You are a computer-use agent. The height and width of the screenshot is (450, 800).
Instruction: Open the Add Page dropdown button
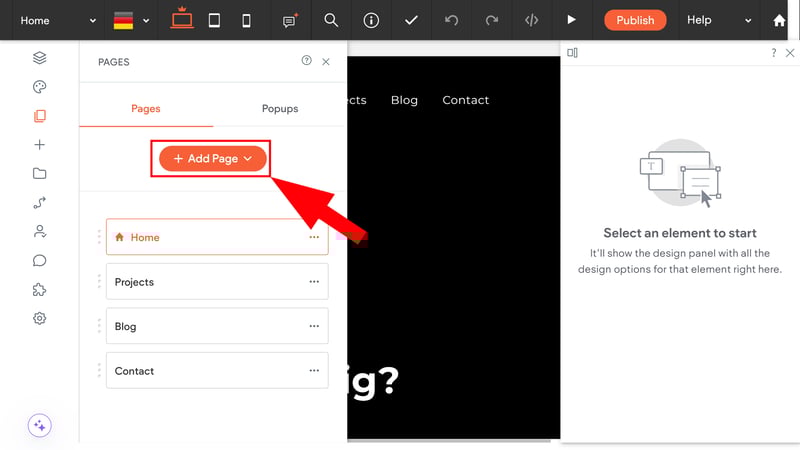(x=213, y=159)
